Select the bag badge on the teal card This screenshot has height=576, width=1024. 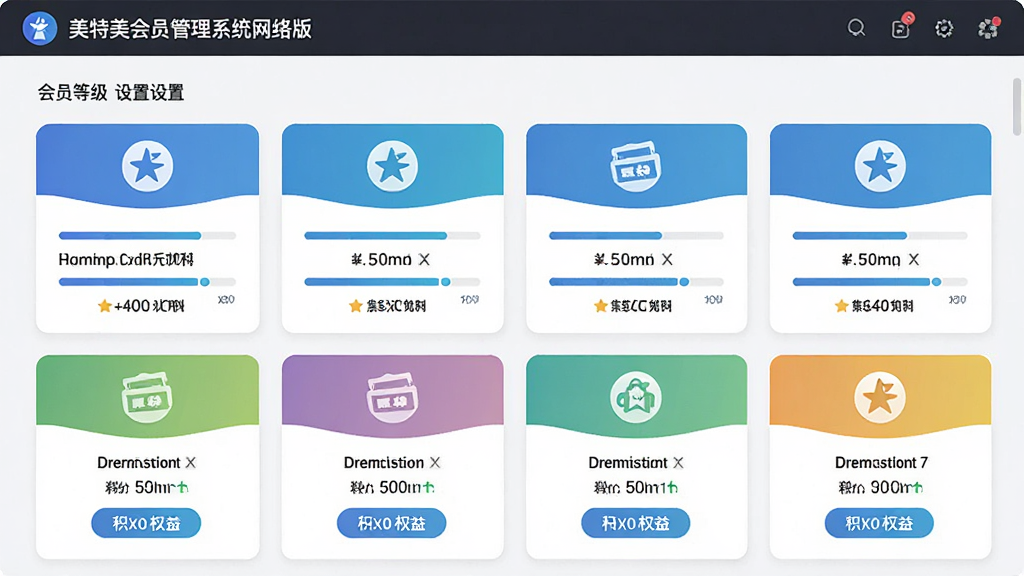[635, 397]
